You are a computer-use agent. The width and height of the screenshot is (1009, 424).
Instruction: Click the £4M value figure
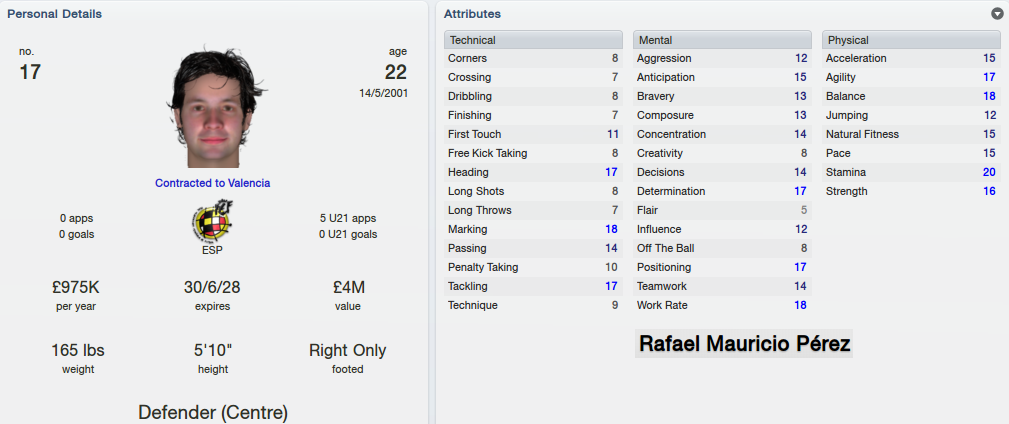347,287
